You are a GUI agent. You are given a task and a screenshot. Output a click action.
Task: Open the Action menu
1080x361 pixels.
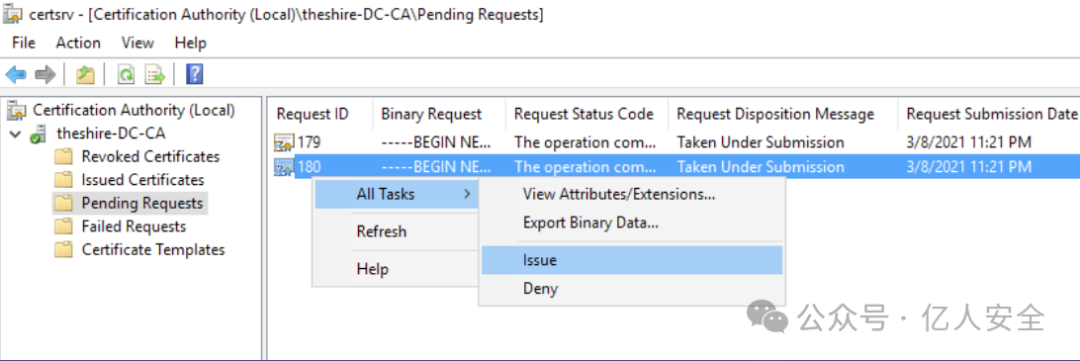[x=78, y=43]
